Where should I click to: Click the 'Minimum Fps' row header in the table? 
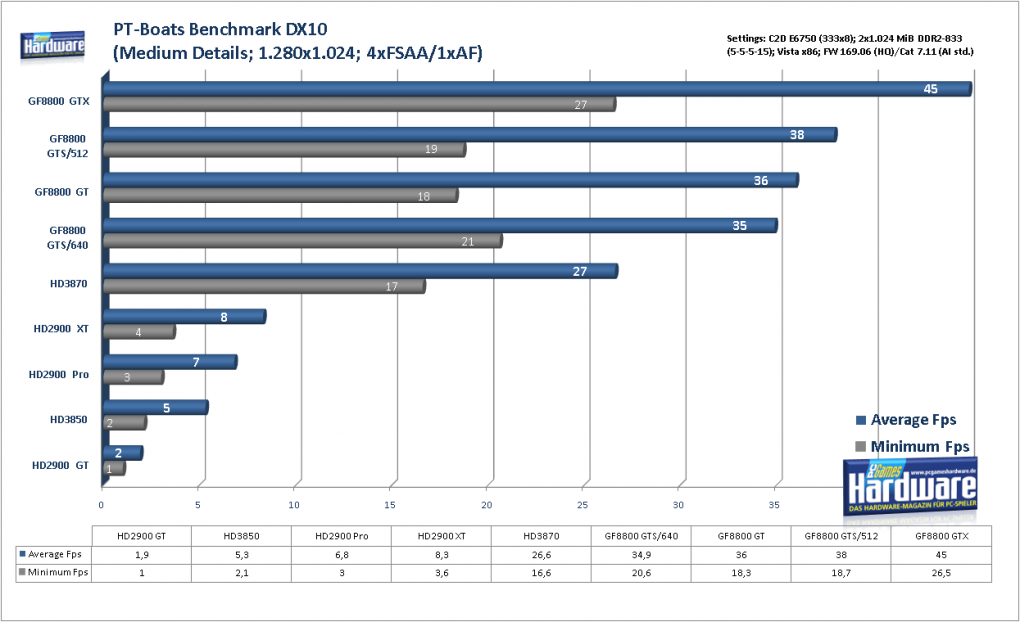click(x=54, y=573)
